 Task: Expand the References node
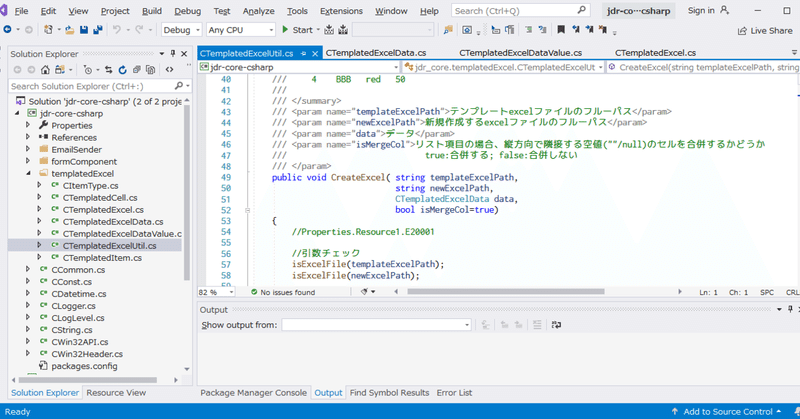pyautogui.click(x=29, y=137)
